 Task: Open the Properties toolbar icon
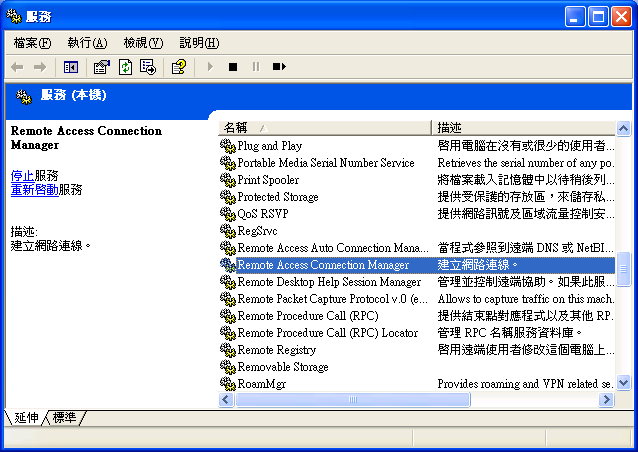click(x=102, y=67)
